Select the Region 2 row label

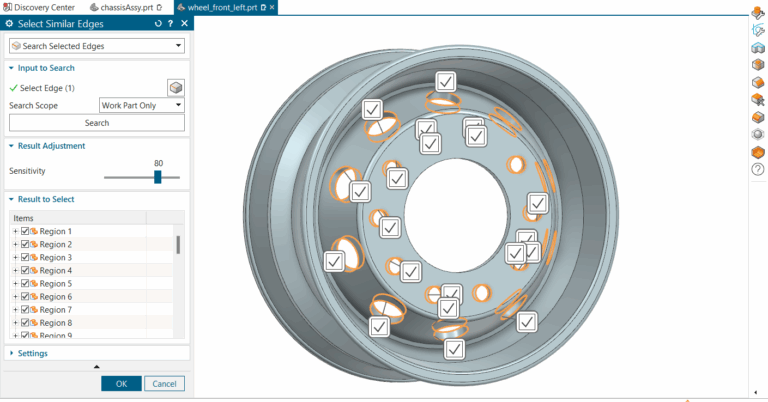coord(55,244)
